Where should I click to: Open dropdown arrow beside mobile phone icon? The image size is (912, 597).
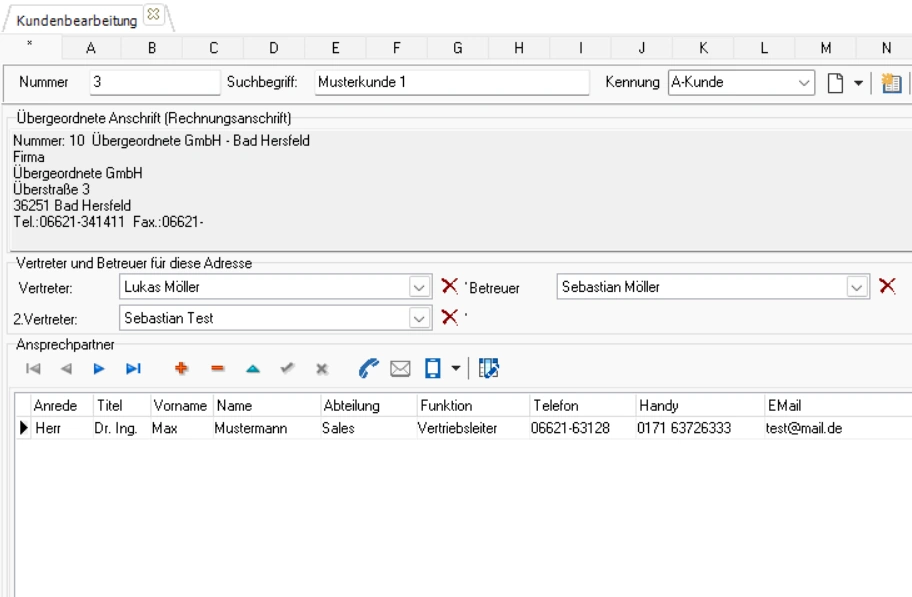click(x=456, y=368)
